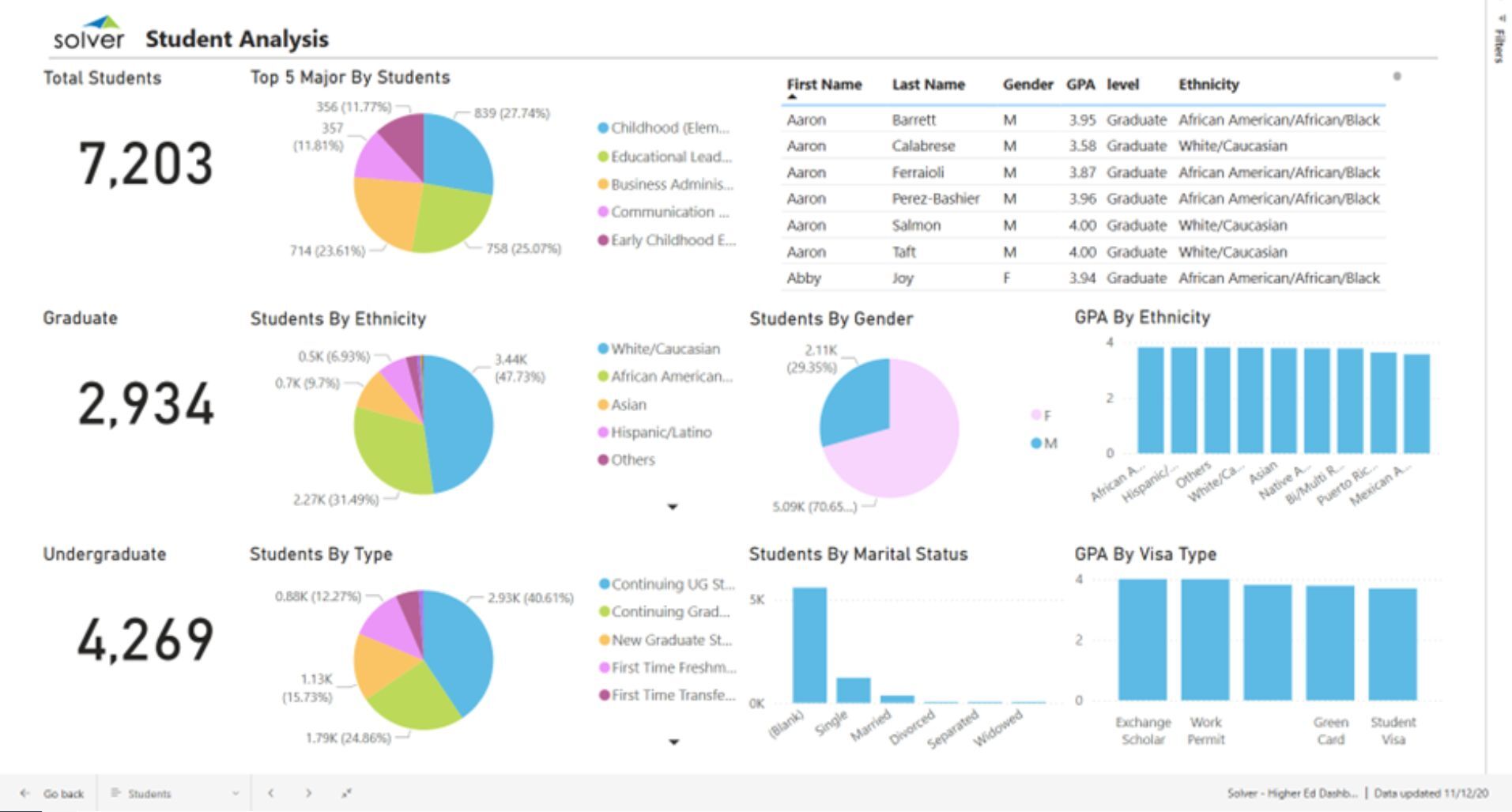Select White/Caucasian legend entry in ethnicity chart
The height and width of the screenshot is (812, 1512).
point(664,349)
